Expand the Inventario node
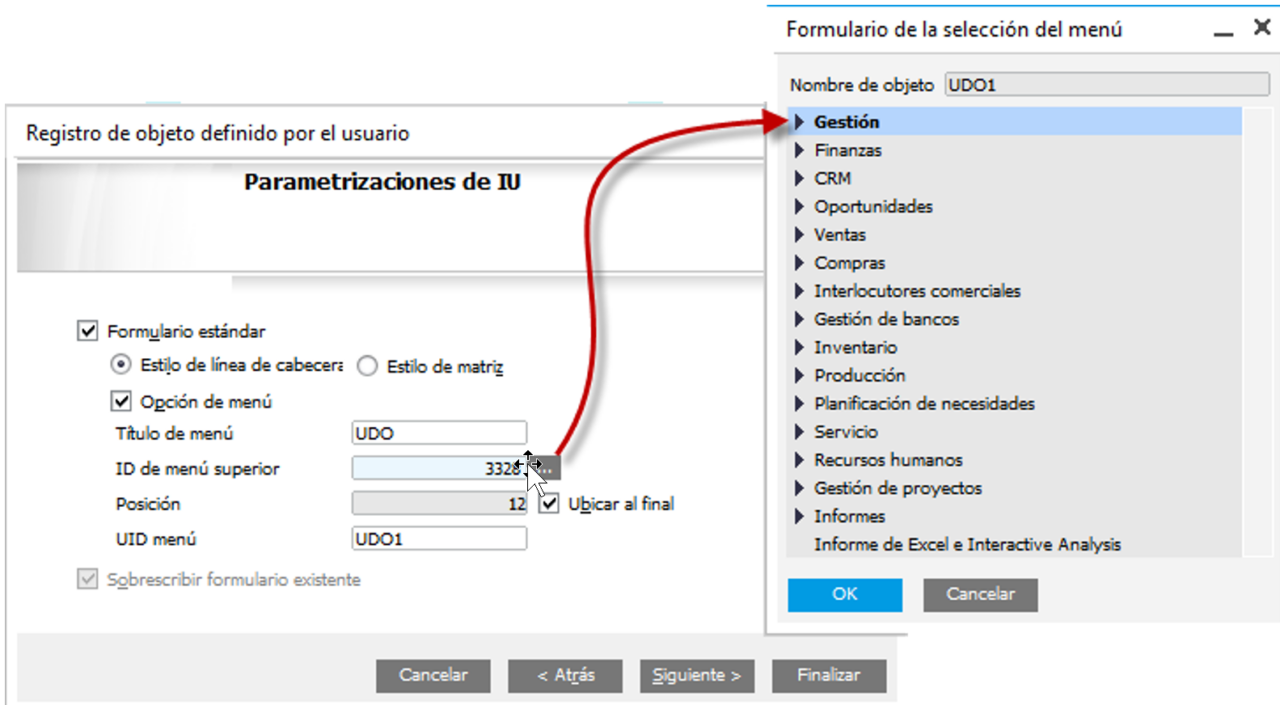Image resolution: width=1280 pixels, height=705 pixels. pos(799,347)
